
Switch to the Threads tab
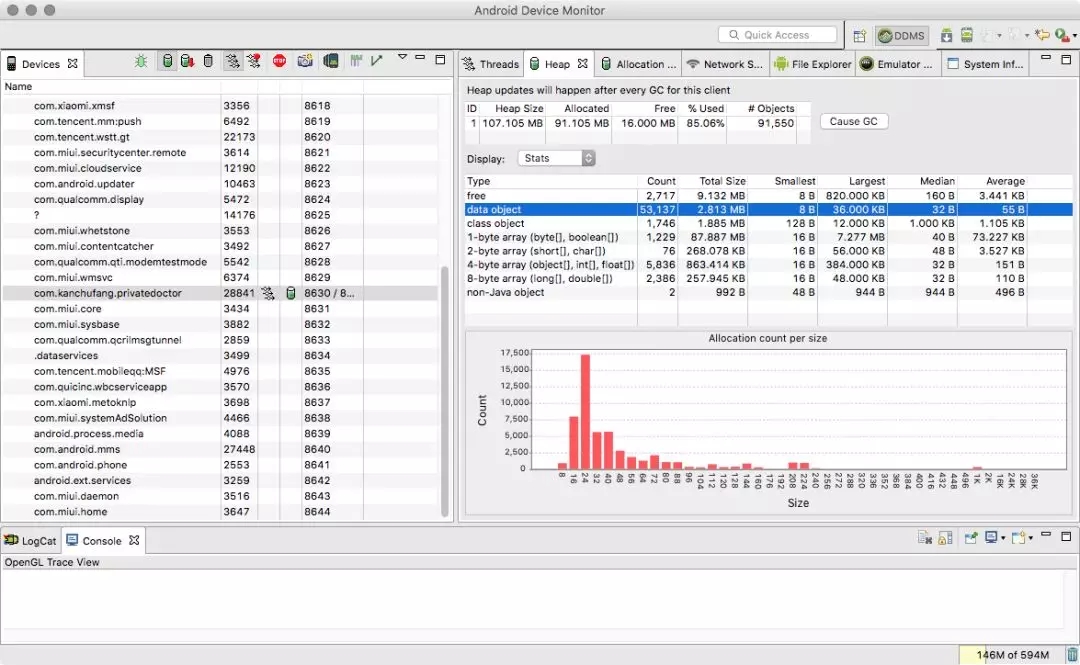pos(490,64)
